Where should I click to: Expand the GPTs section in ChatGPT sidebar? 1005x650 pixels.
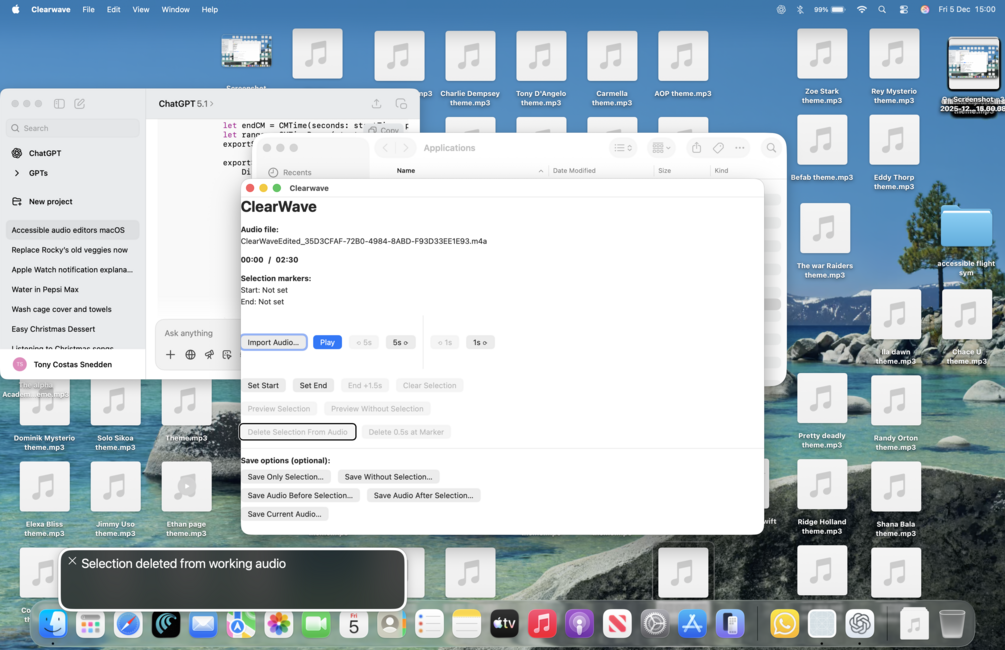tap(17, 173)
